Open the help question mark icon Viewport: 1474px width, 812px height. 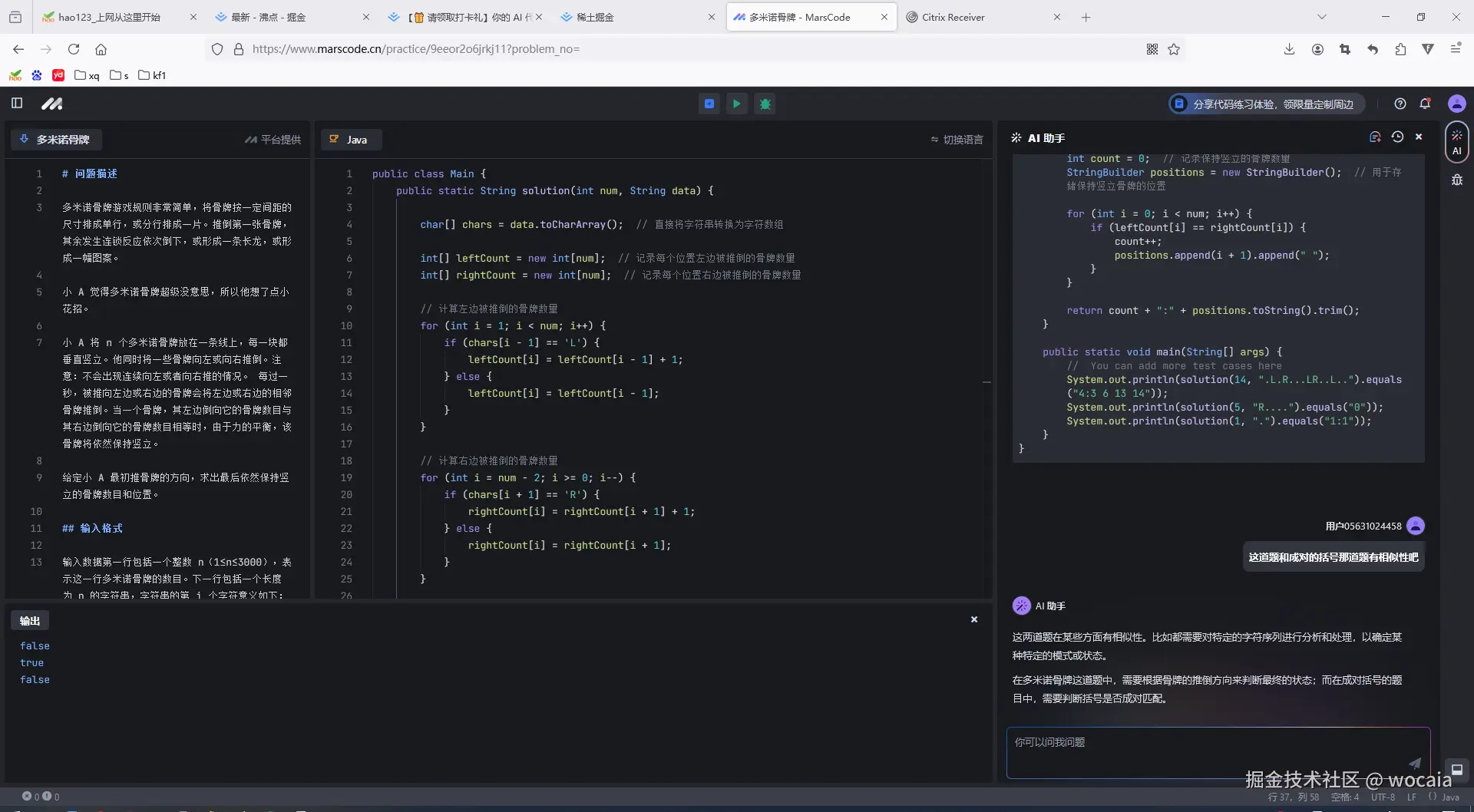coord(1400,104)
